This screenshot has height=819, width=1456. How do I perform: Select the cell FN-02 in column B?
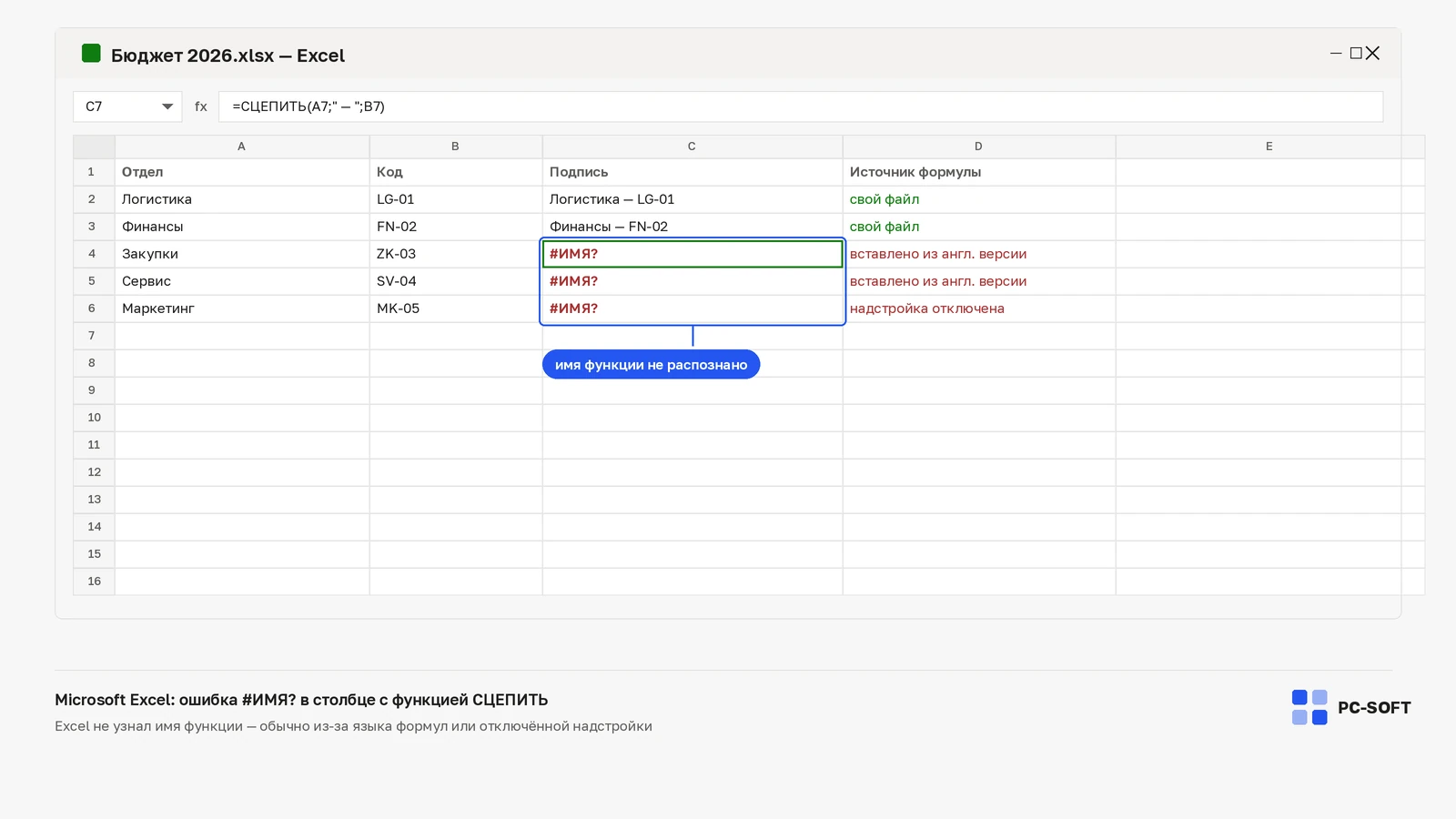[x=456, y=227]
